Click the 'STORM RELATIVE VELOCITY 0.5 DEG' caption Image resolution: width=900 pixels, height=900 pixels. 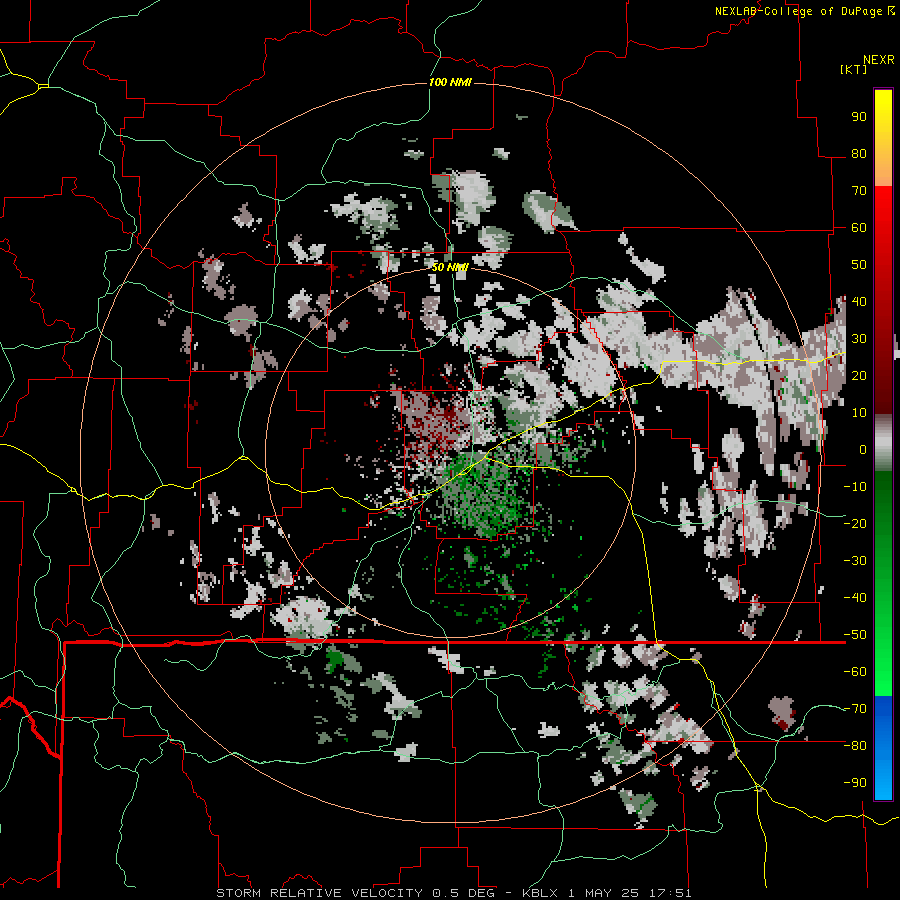[355, 893]
